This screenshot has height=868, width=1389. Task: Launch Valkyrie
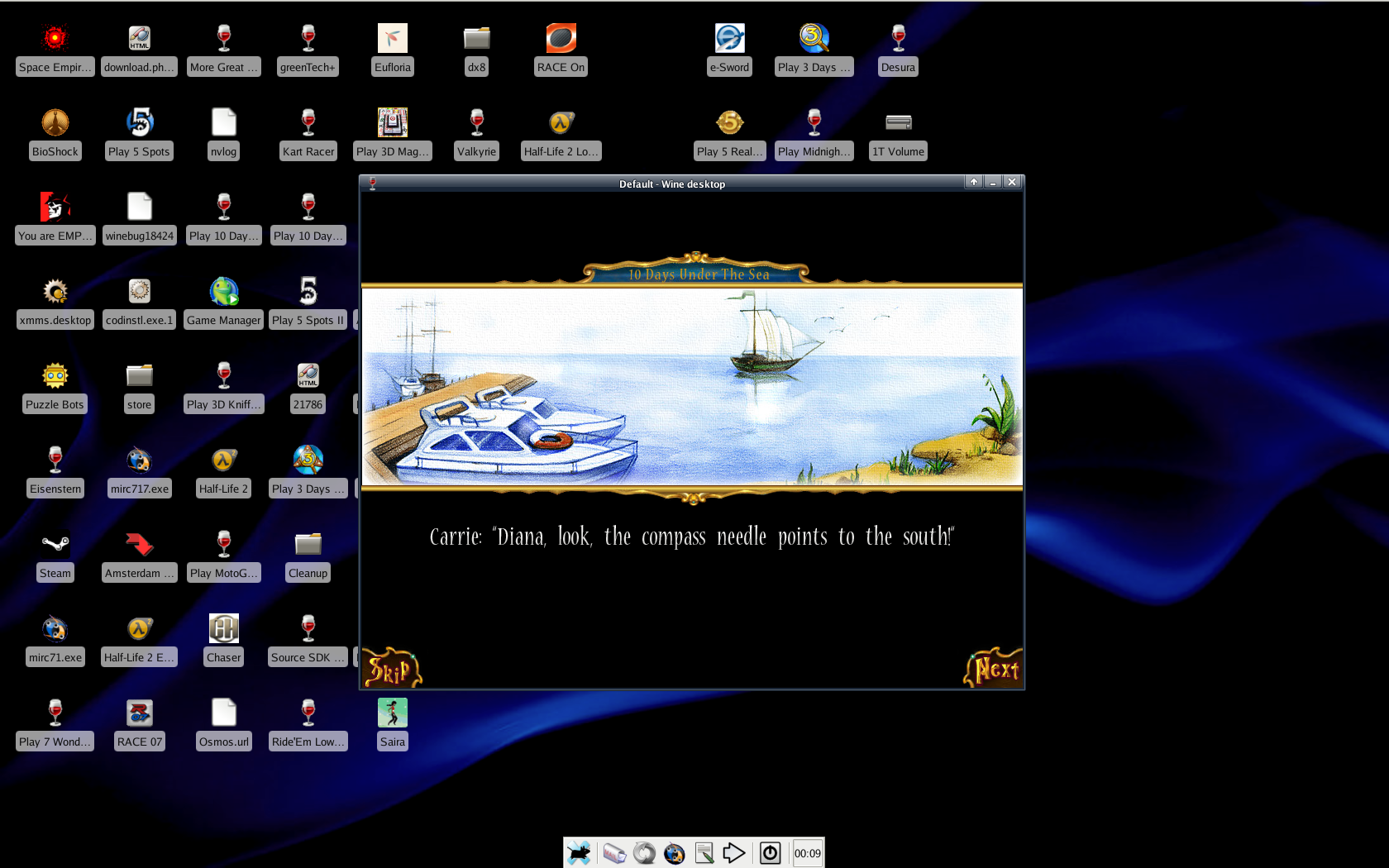click(x=476, y=122)
